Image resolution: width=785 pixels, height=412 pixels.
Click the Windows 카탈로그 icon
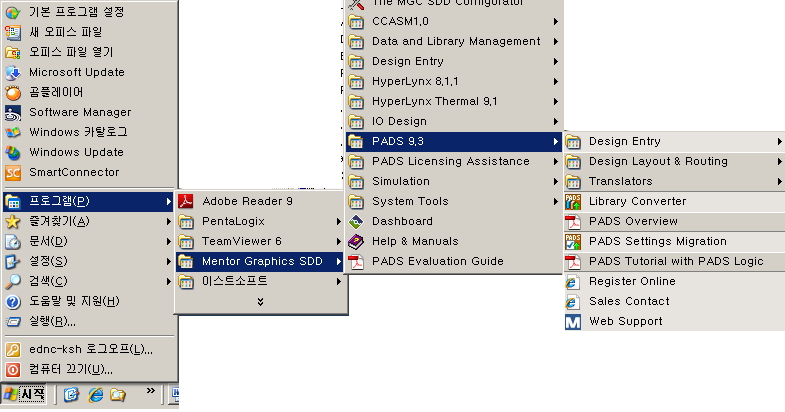[13, 133]
